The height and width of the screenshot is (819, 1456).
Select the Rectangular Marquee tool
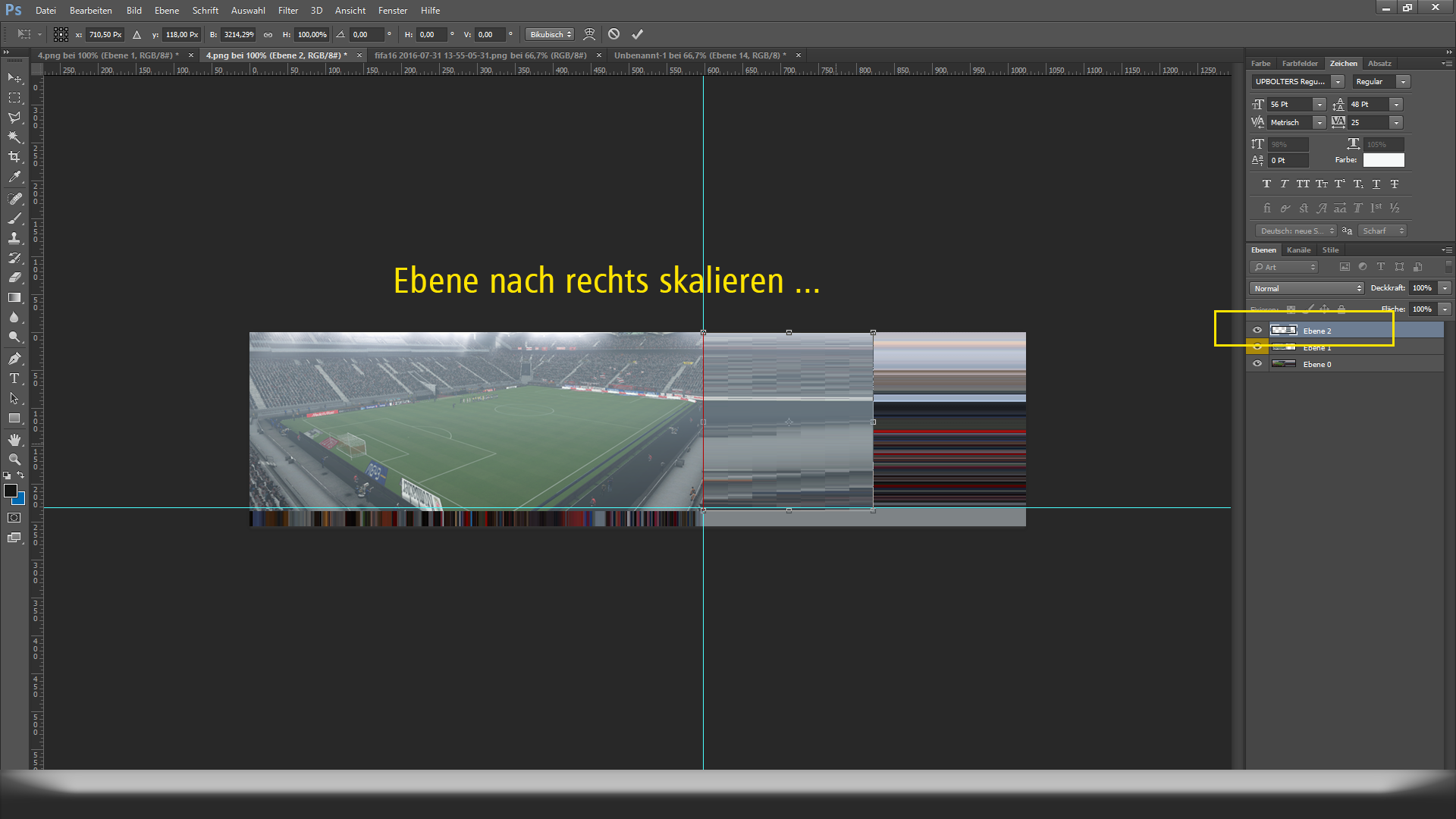pyautogui.click(x=14, y=98)
